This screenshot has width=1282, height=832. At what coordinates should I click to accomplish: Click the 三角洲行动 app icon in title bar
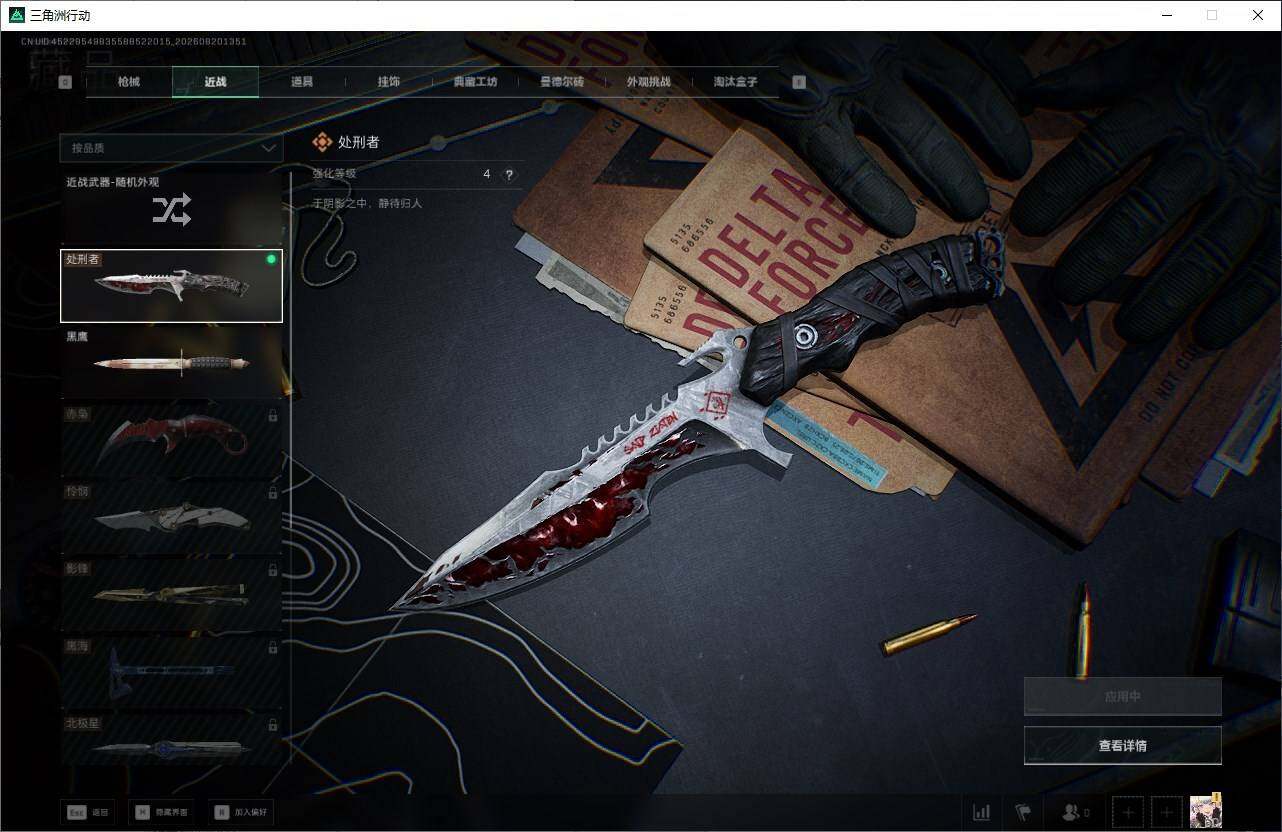click(16, 15)
